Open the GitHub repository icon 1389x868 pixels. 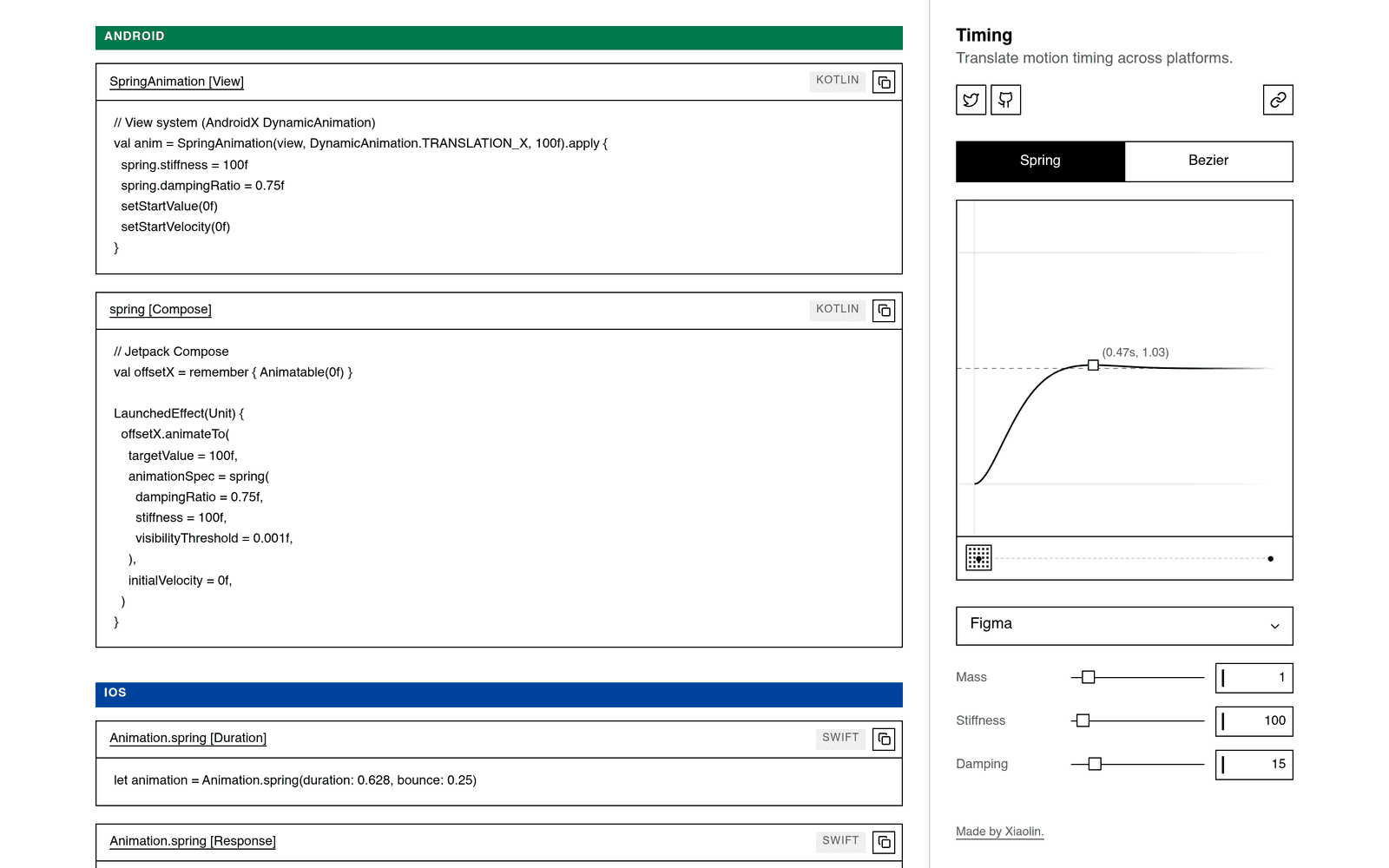pyautogui.click(x=1006, y=100)
